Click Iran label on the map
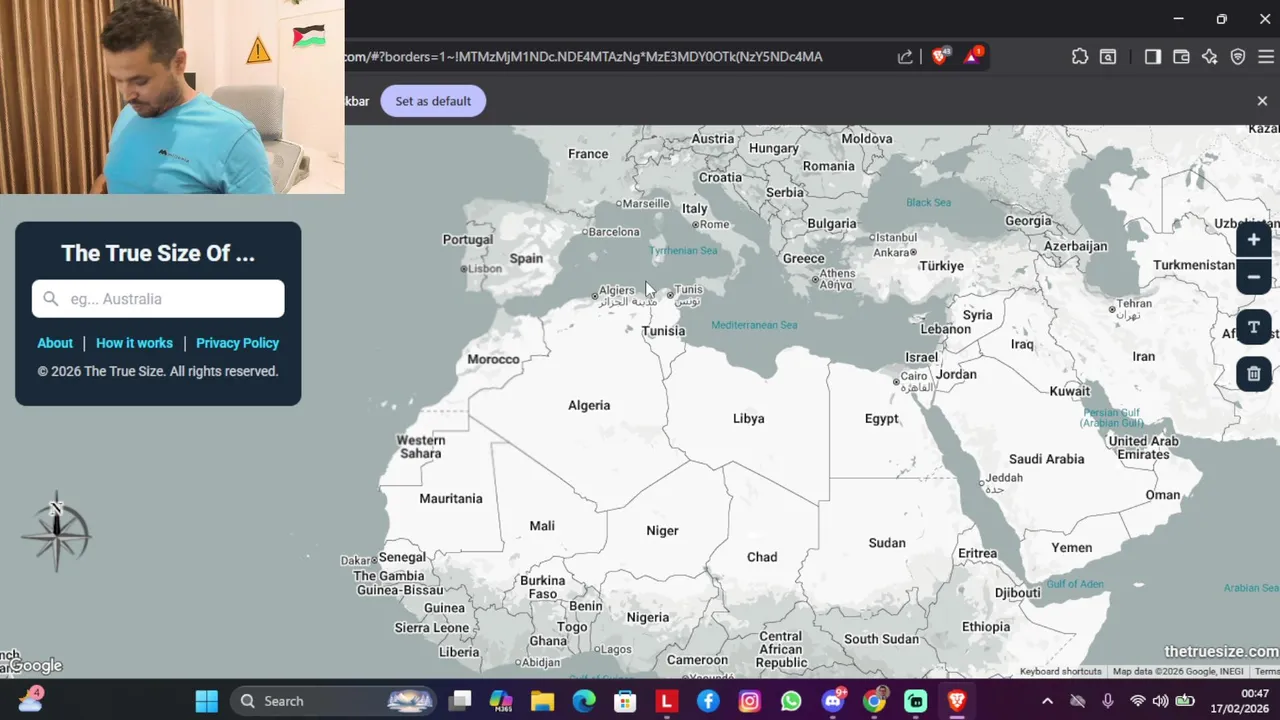 tap(1143, 356)
